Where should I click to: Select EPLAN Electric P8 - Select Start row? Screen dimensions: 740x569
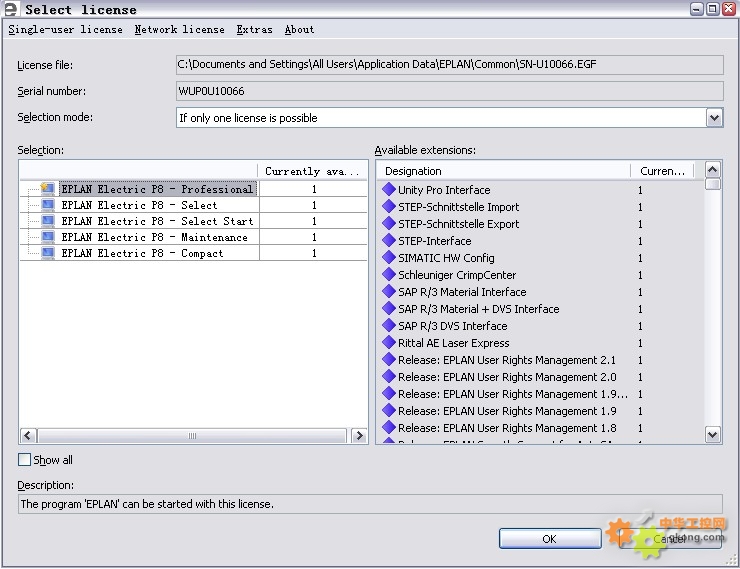(x=193, y=221)
